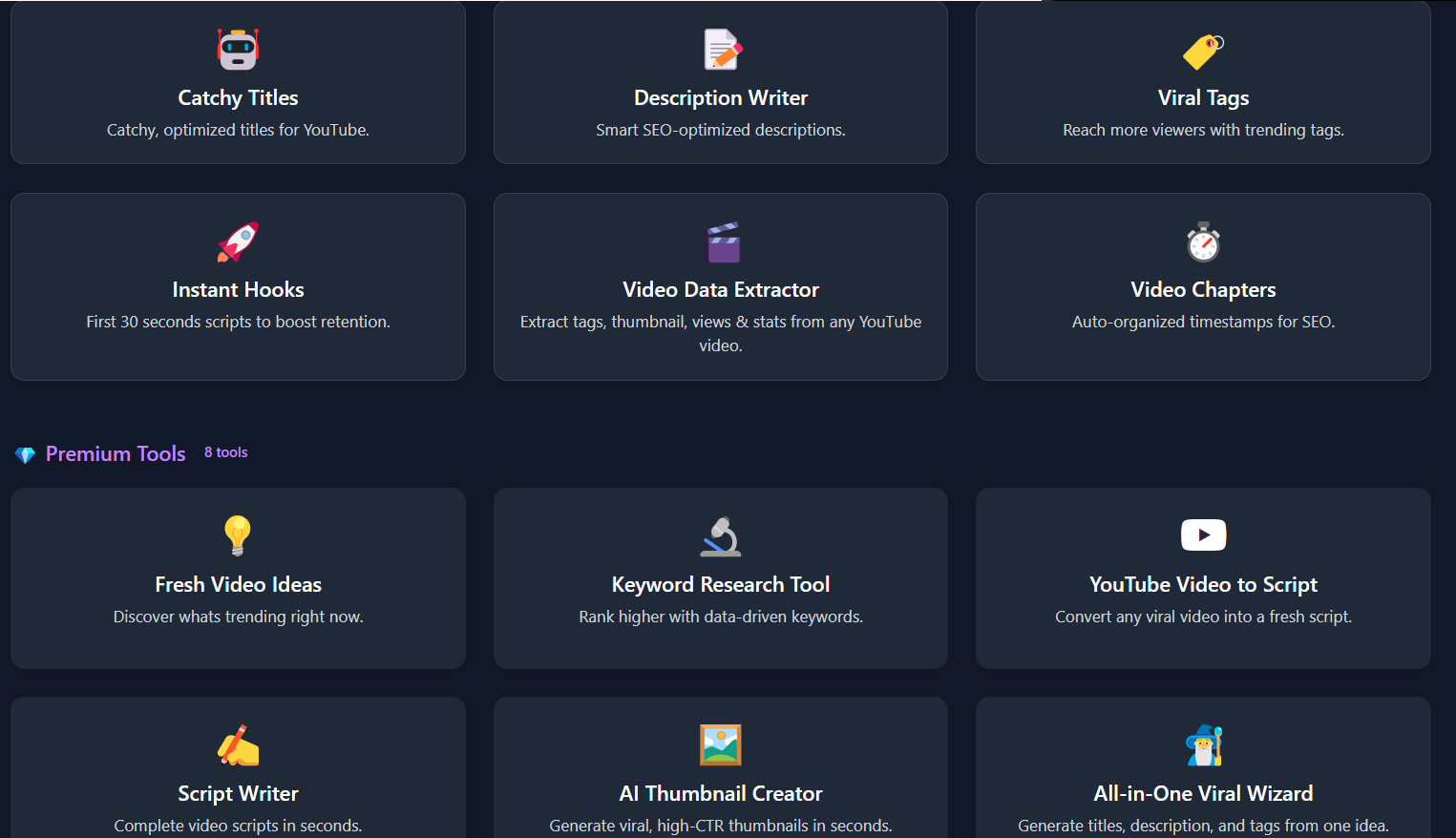This screenshot has width=1456, height=838.
Task: Select the pencil icon above Script Writer
Action: click(238, 745)
